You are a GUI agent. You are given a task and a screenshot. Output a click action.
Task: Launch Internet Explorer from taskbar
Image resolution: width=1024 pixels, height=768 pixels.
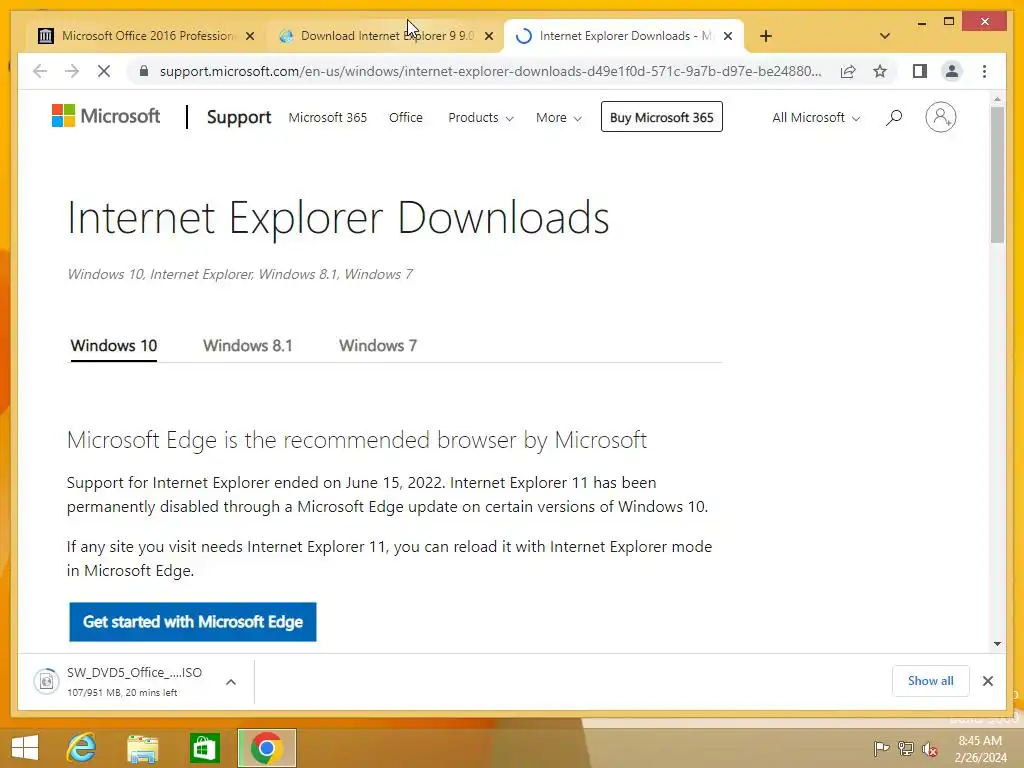coord(82,747)
